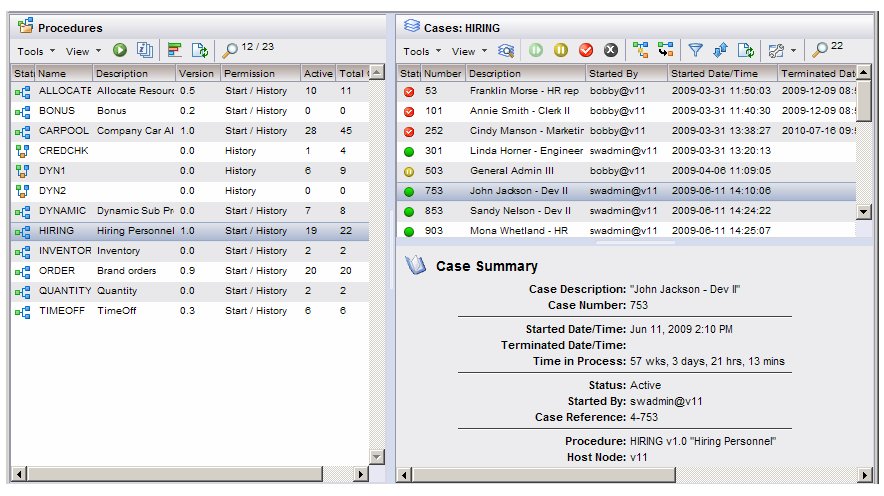Click the red checkmark close cases icon

586,50
